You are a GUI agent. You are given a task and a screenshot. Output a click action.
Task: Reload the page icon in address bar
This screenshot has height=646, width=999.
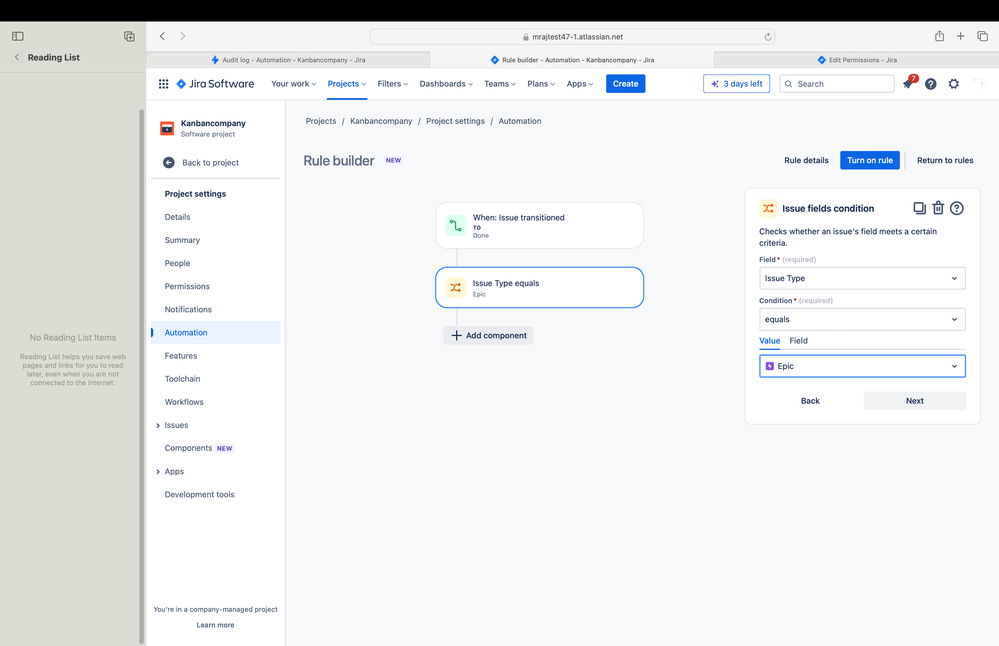tap(768, 37)
